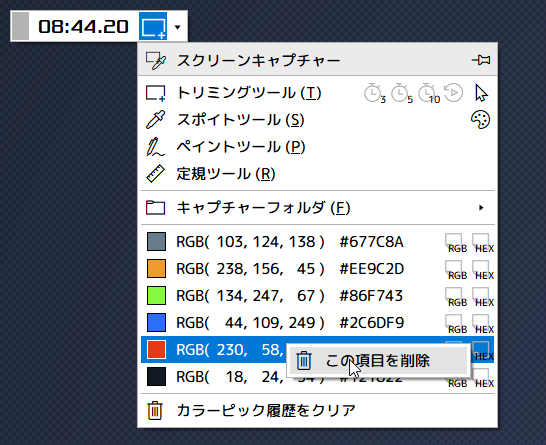Image resolution: width=546 pixels, height=445 pixels.
Task: Toggle the mouse cursor capture icon
Action: [x=481, y=93]
